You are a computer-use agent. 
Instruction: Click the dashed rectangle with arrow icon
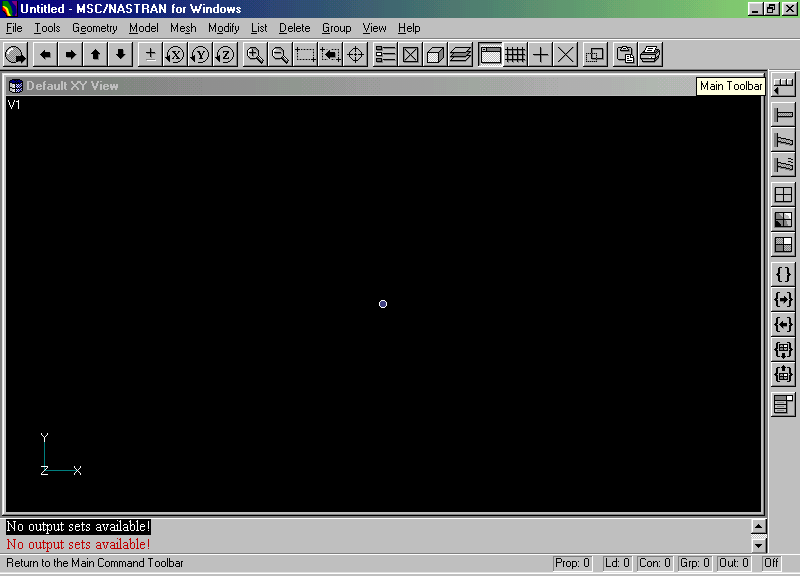click(330, 55)
